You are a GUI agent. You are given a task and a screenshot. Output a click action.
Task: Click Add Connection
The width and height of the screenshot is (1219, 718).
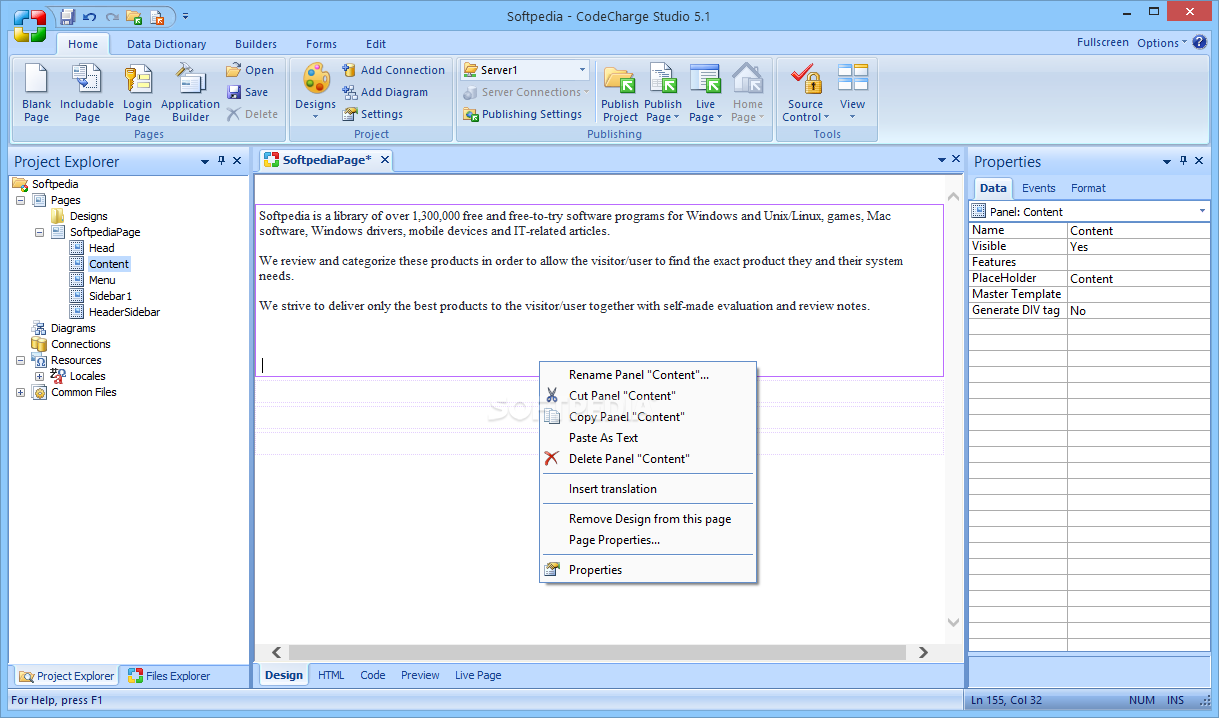point(393,70)
